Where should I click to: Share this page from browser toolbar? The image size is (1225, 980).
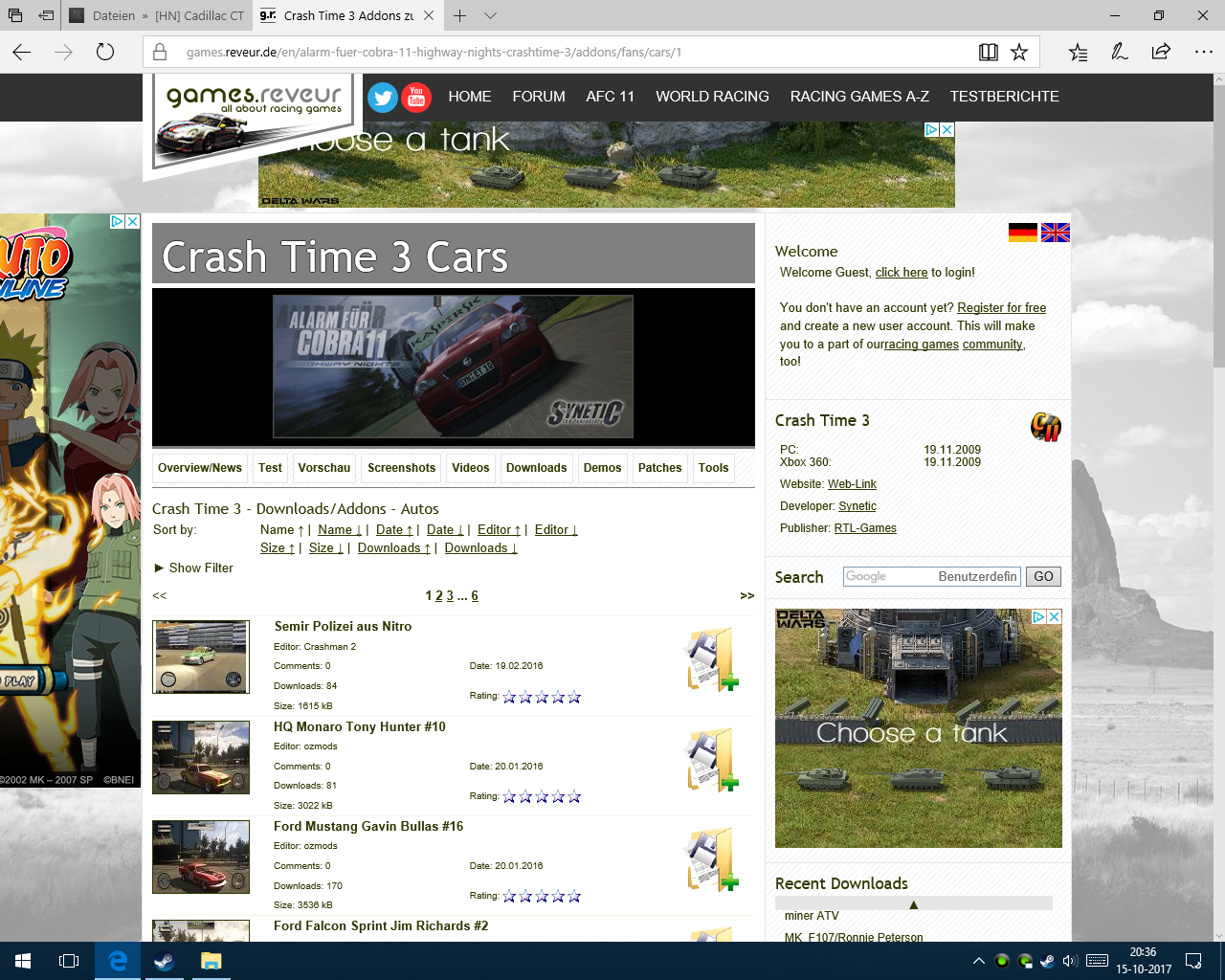tap(1161, 52)
